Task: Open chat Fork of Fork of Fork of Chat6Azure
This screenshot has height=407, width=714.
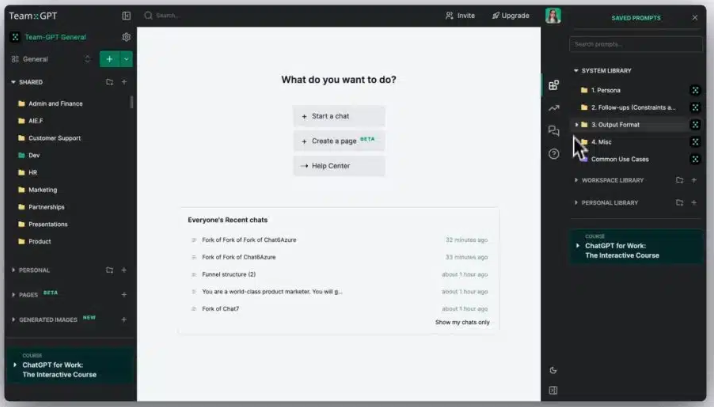Action: (249, 240)
